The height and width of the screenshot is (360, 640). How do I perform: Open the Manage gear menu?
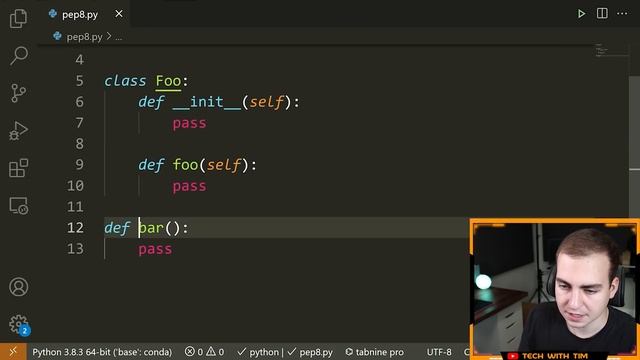coord(18,324)
